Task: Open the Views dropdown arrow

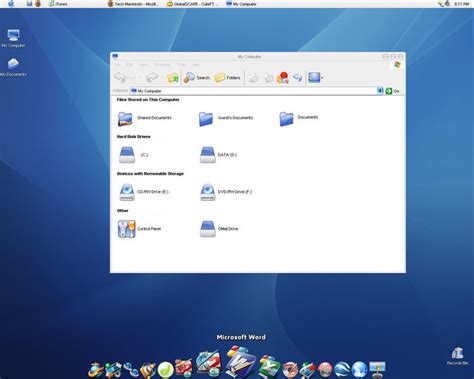Action: pos(322,78)
